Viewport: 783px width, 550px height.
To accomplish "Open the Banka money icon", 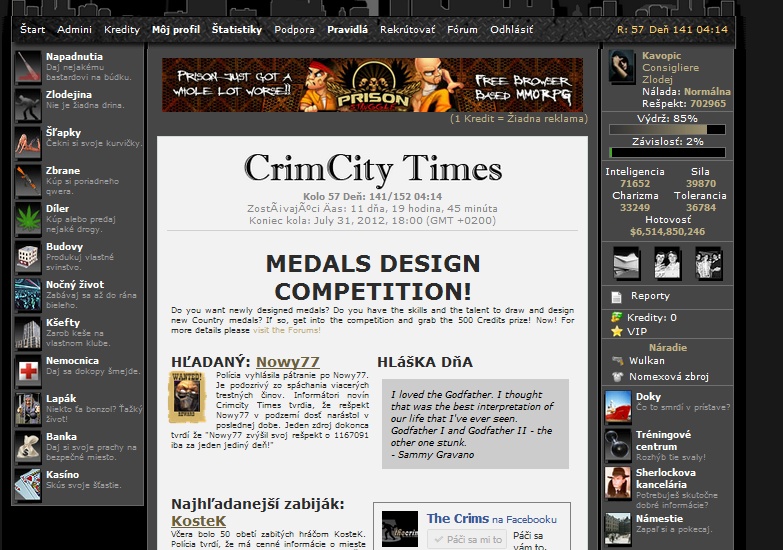I will point(28,447).
